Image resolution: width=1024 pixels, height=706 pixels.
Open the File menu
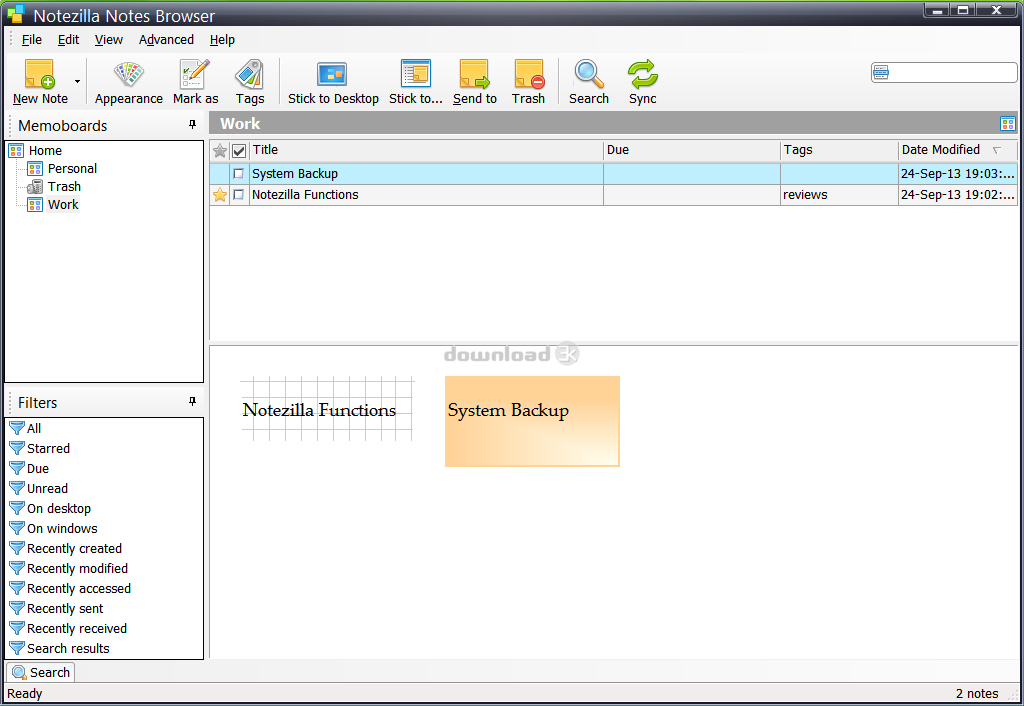point(31,40)
